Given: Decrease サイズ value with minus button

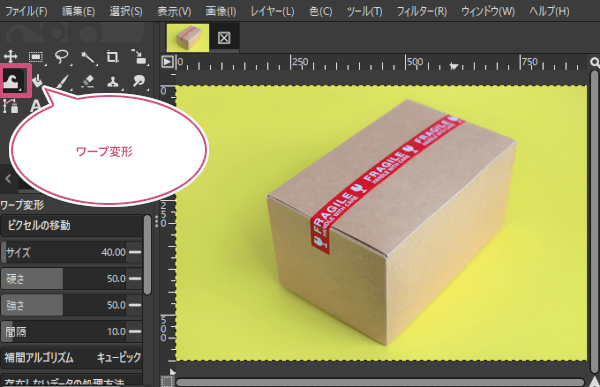Looking at the screenshot, I should point(135,252).
